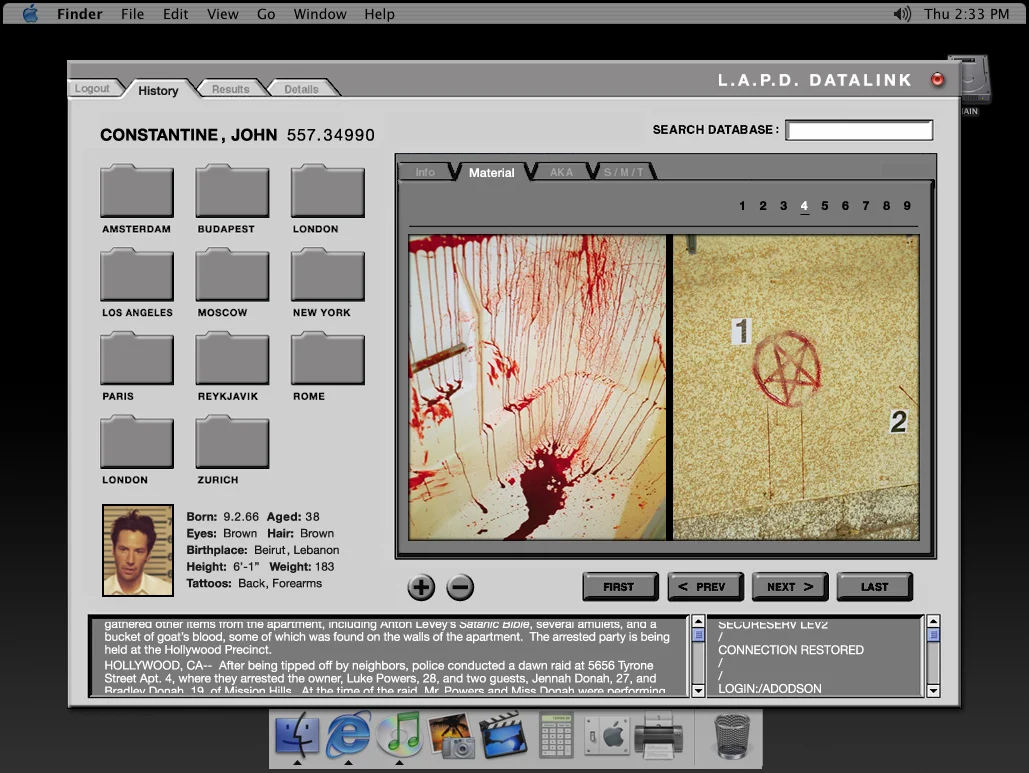This screenshot has width=1029, height=773.
Task: Open the BUDAPEST folder
Action: [232, 191]
